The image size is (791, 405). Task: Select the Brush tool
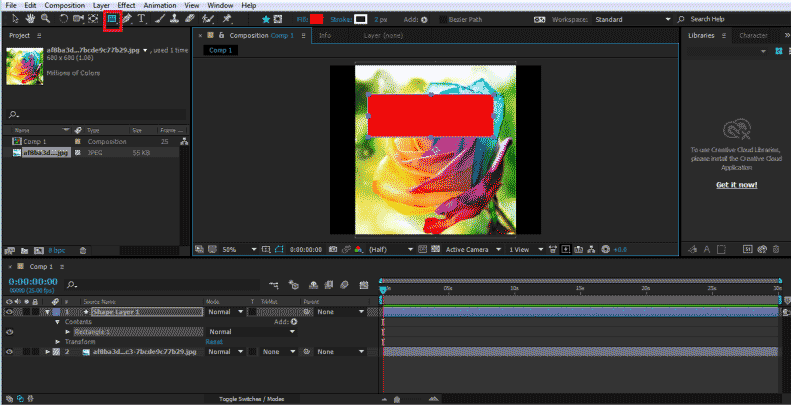pyautogui.click(x=159, y=19)
